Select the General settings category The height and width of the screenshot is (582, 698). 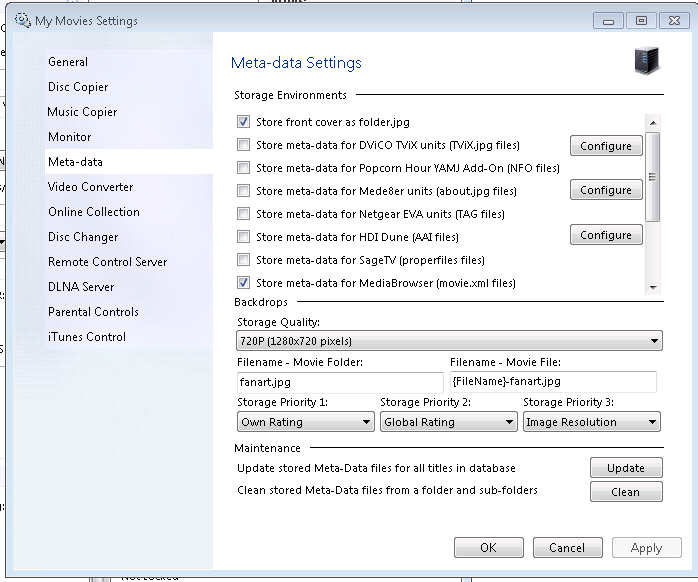(68, 62)
